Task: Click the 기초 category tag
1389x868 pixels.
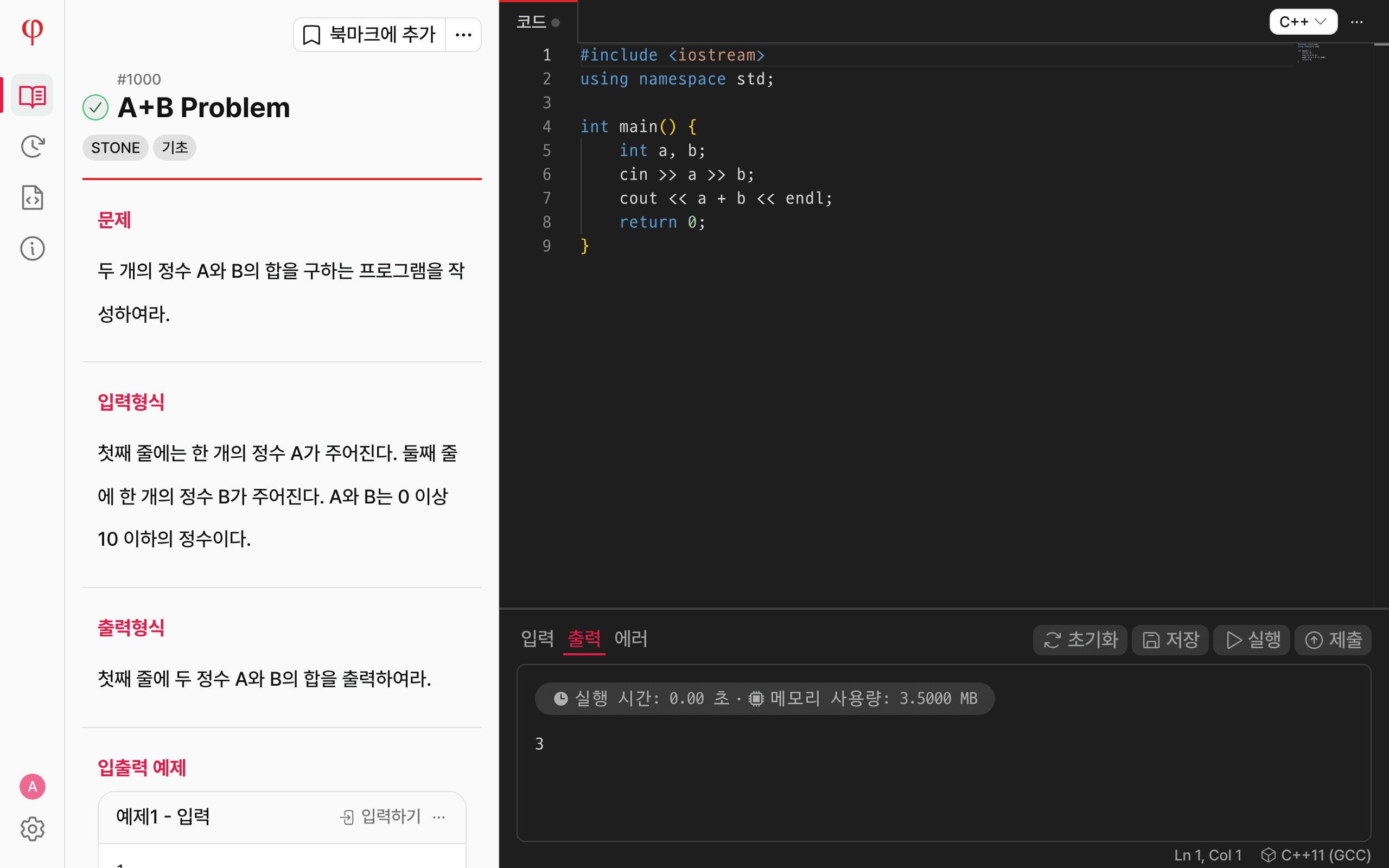Action: (175, 148)
